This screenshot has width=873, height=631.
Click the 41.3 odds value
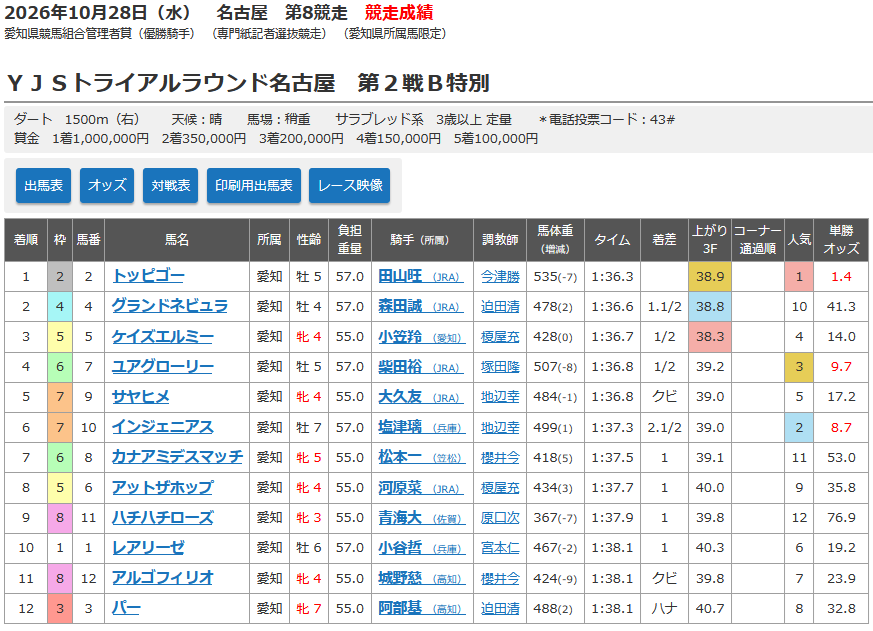point(841,306)
